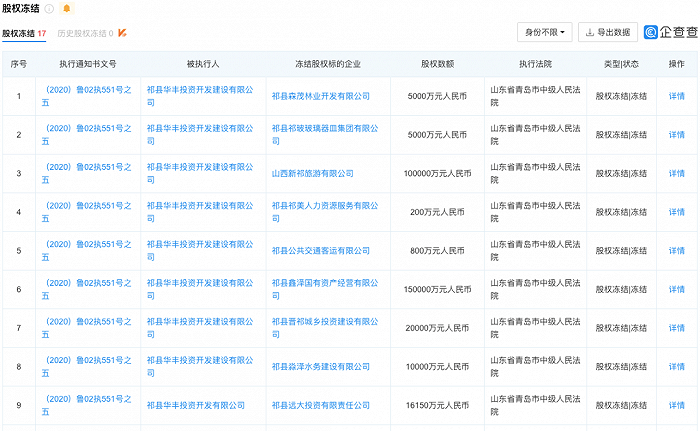Click the 企查查 logo

[x=671, y=32]
